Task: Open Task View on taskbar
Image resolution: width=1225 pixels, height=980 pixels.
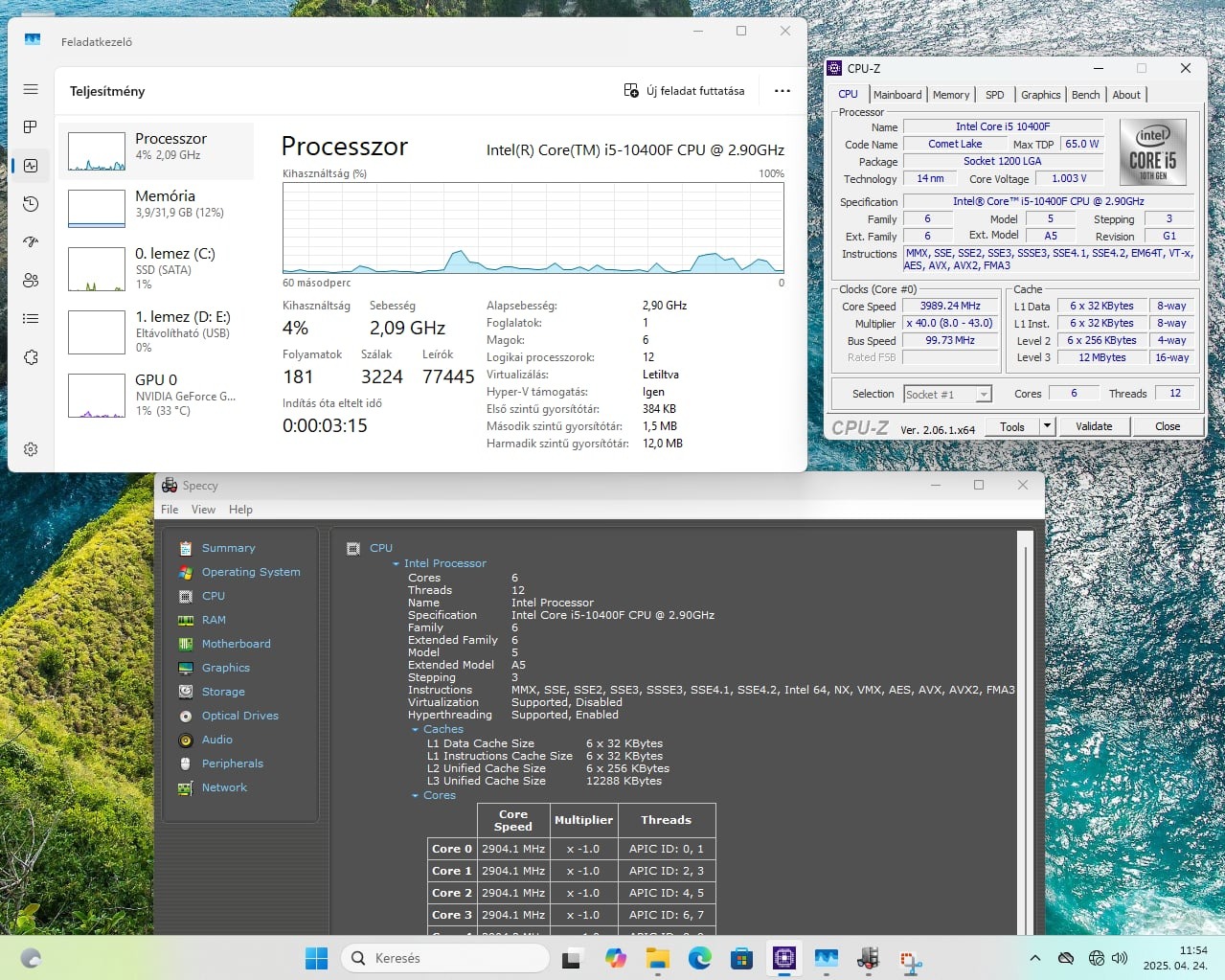Action: 572,958
